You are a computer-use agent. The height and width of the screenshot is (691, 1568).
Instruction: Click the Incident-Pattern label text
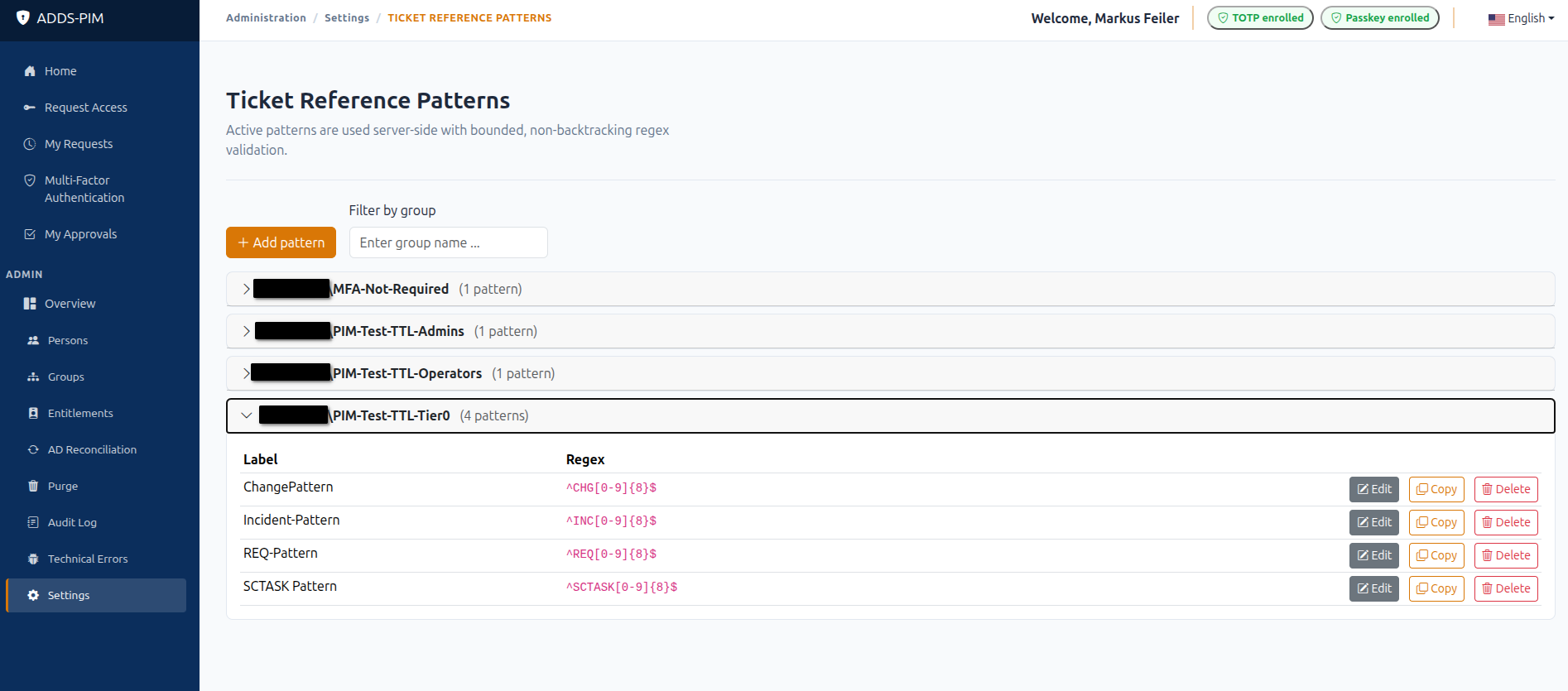point(291,520)
